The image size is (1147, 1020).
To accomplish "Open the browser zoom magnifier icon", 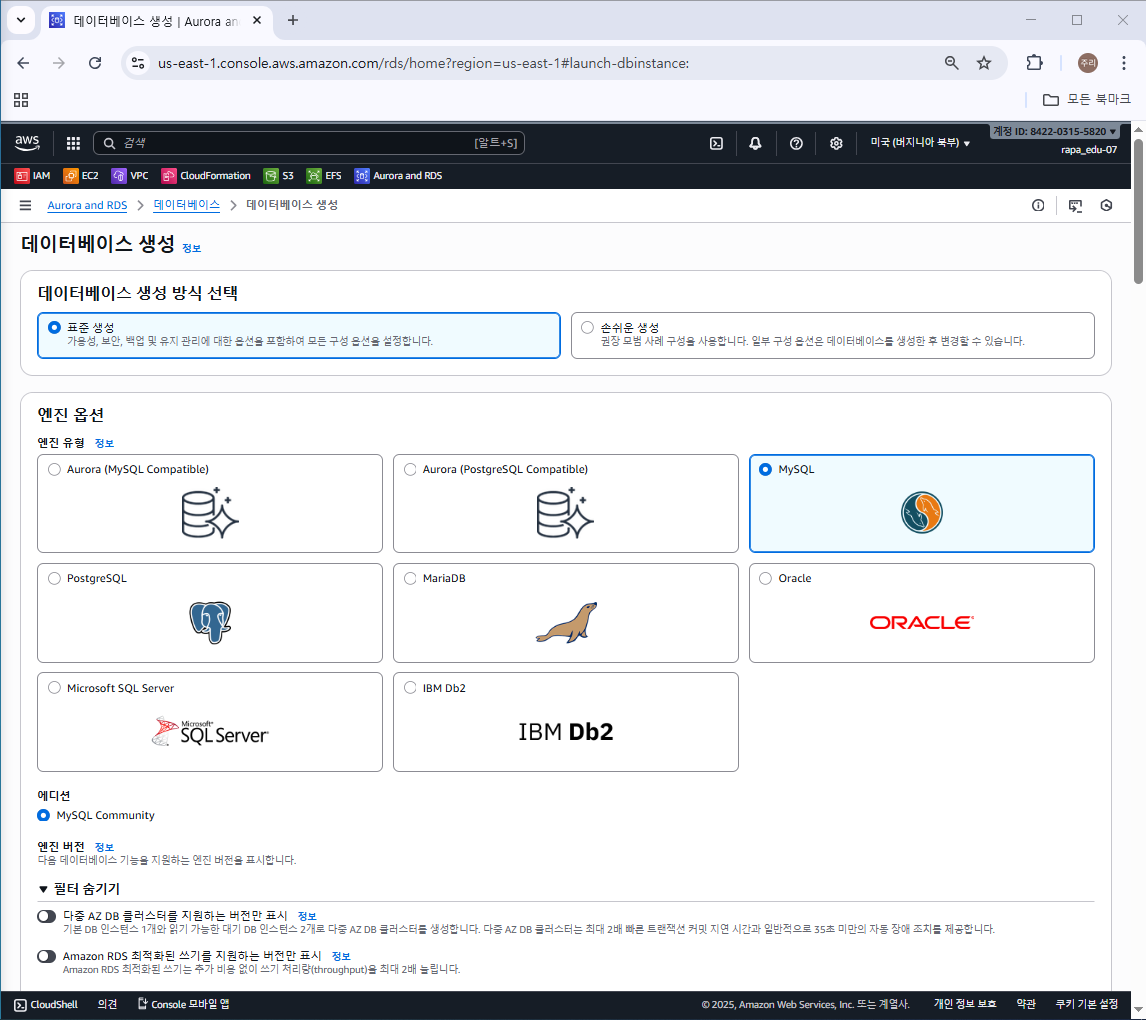I will [x=951, y=63].
